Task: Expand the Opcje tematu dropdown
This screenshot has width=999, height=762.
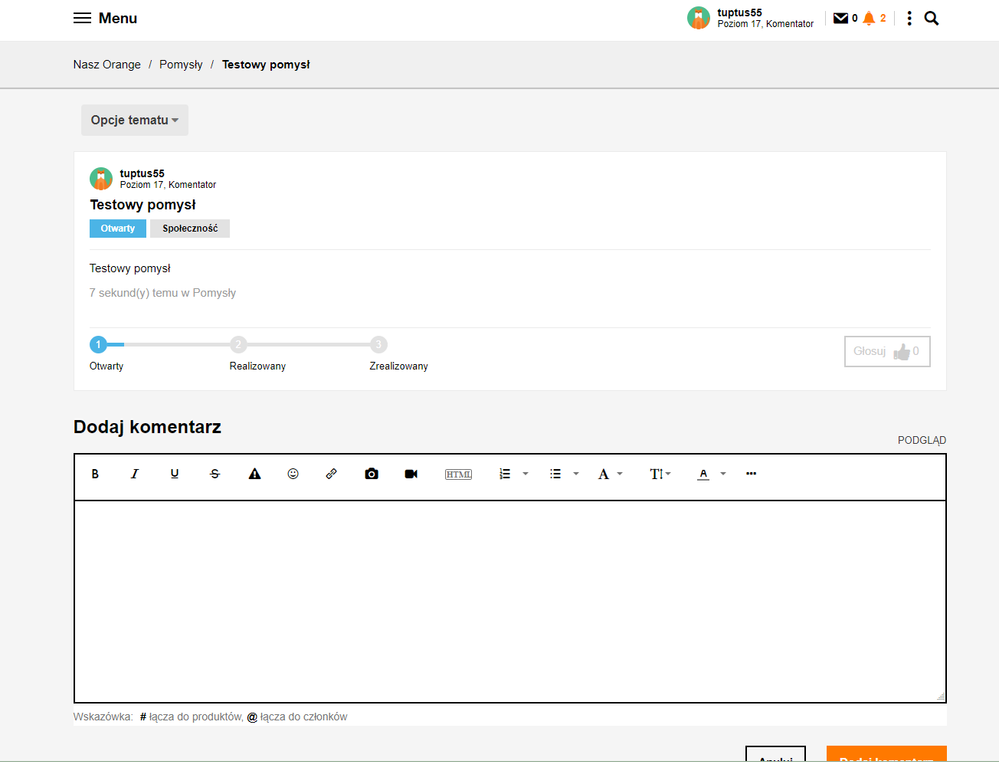Action: click(134, 120)
